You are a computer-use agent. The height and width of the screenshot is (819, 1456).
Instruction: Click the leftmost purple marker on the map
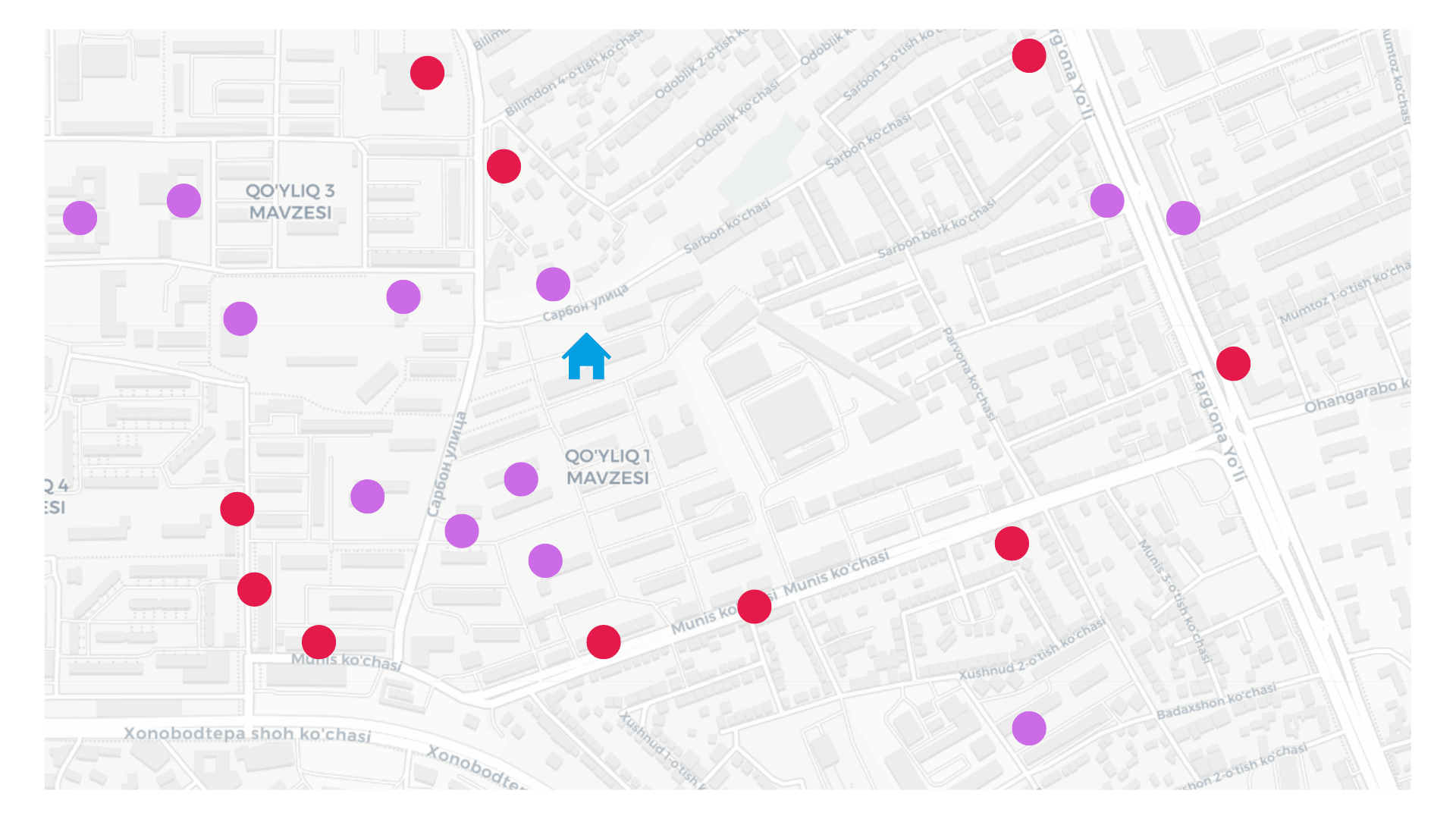click(80, 218)
